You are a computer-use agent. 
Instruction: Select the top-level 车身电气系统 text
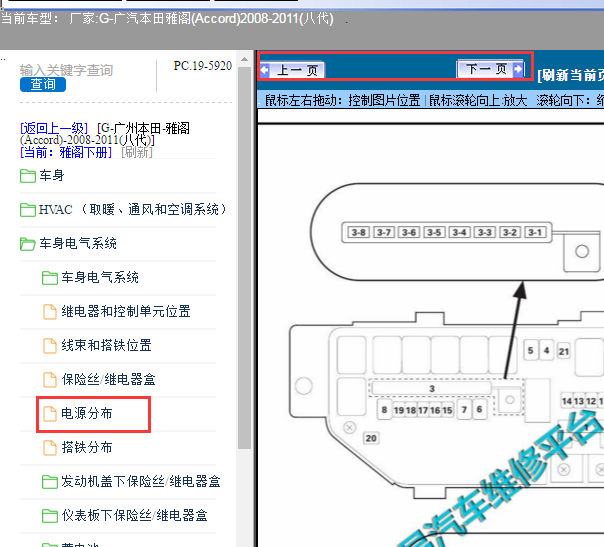pyautogui.click(x=78, y=243)
